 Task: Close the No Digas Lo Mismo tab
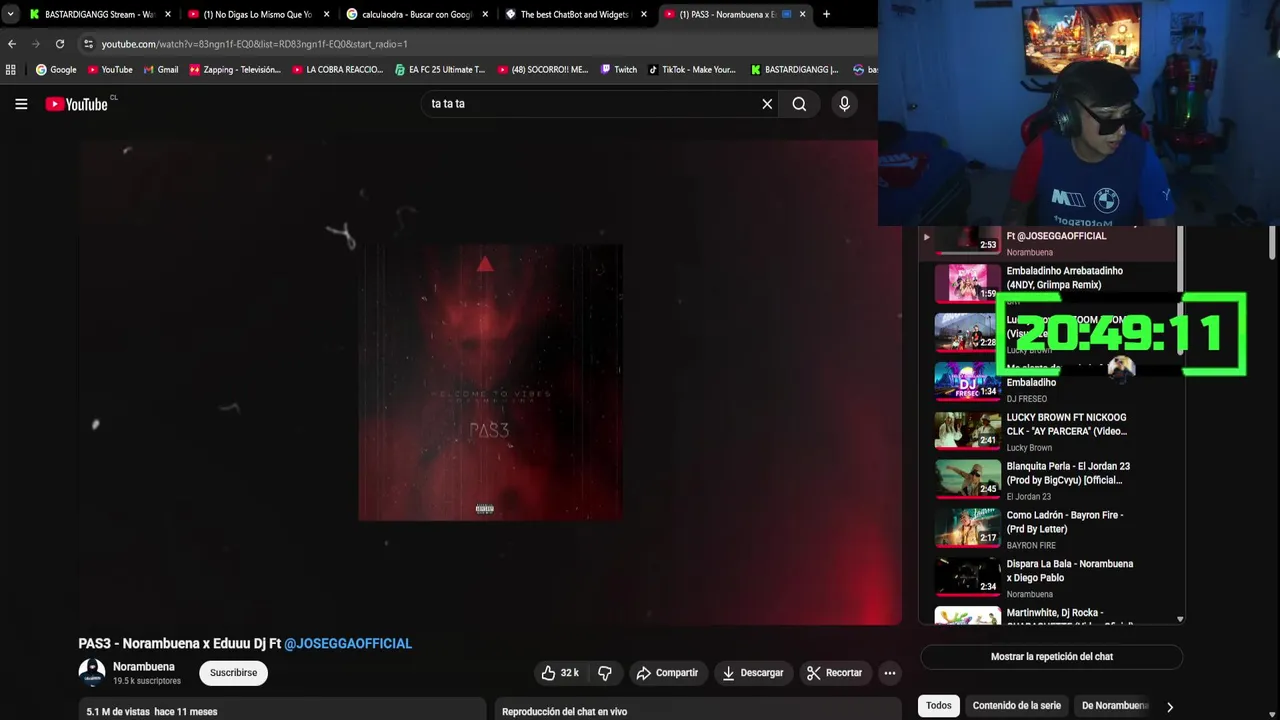click(326, 14)
